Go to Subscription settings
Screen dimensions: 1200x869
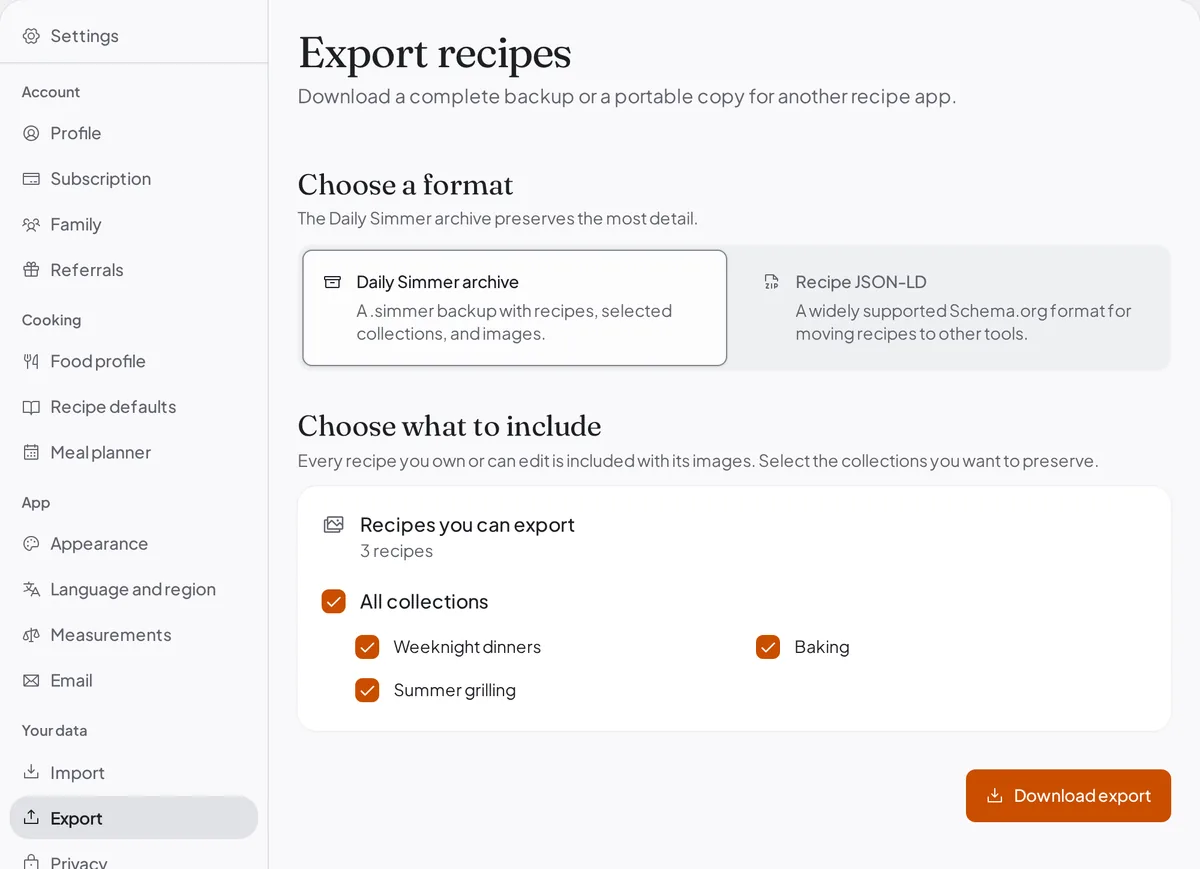click(x=134, y=179)
